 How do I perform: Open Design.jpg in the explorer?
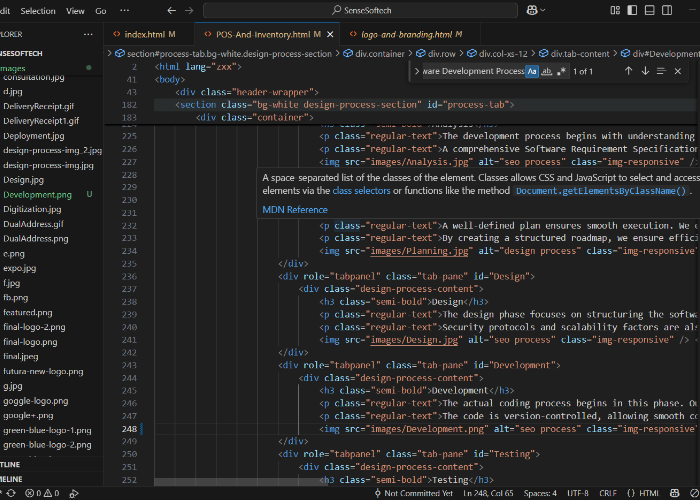pos(23,180)
